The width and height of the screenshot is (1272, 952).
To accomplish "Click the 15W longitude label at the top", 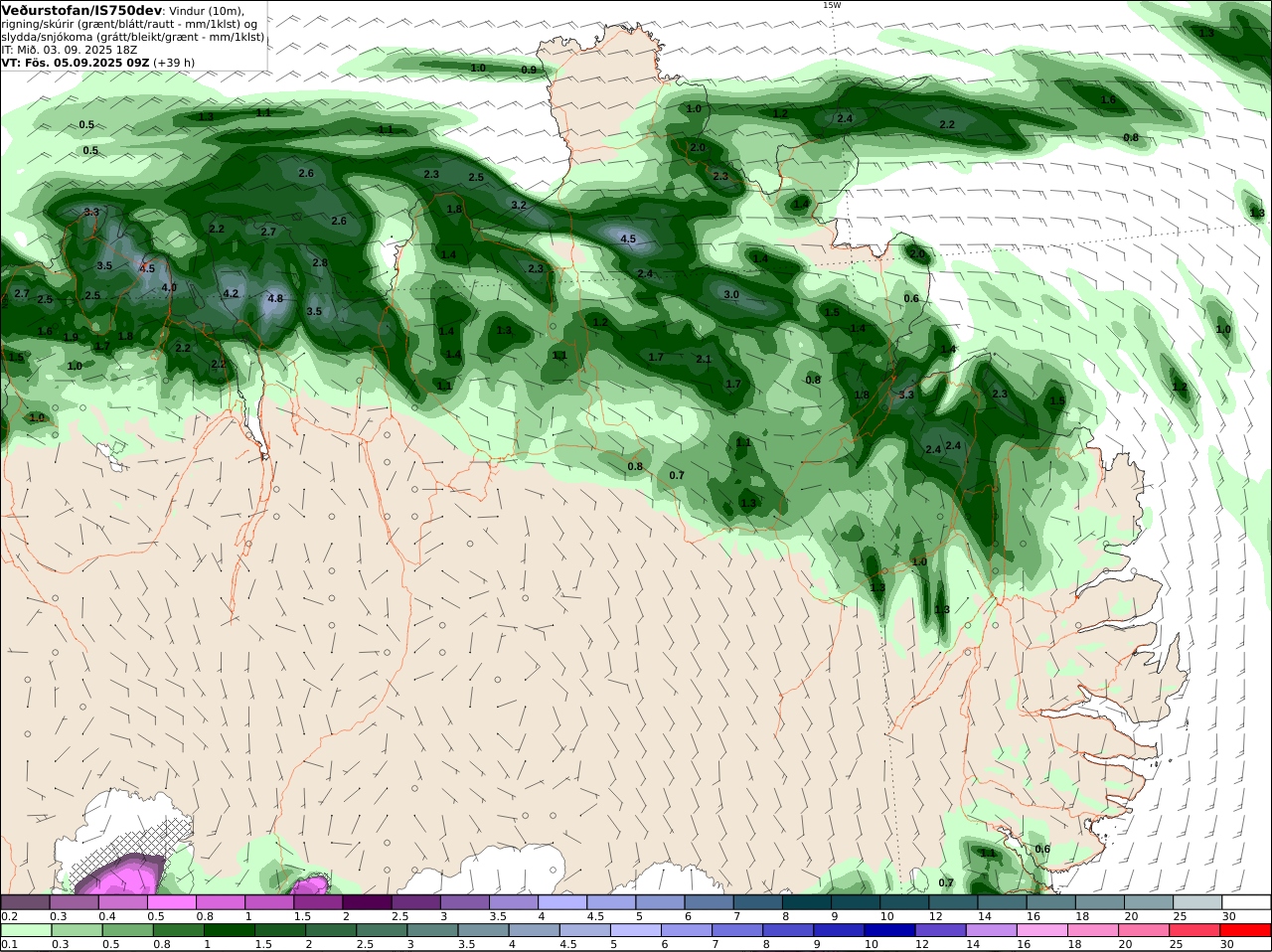I will [x=832, y=5].
